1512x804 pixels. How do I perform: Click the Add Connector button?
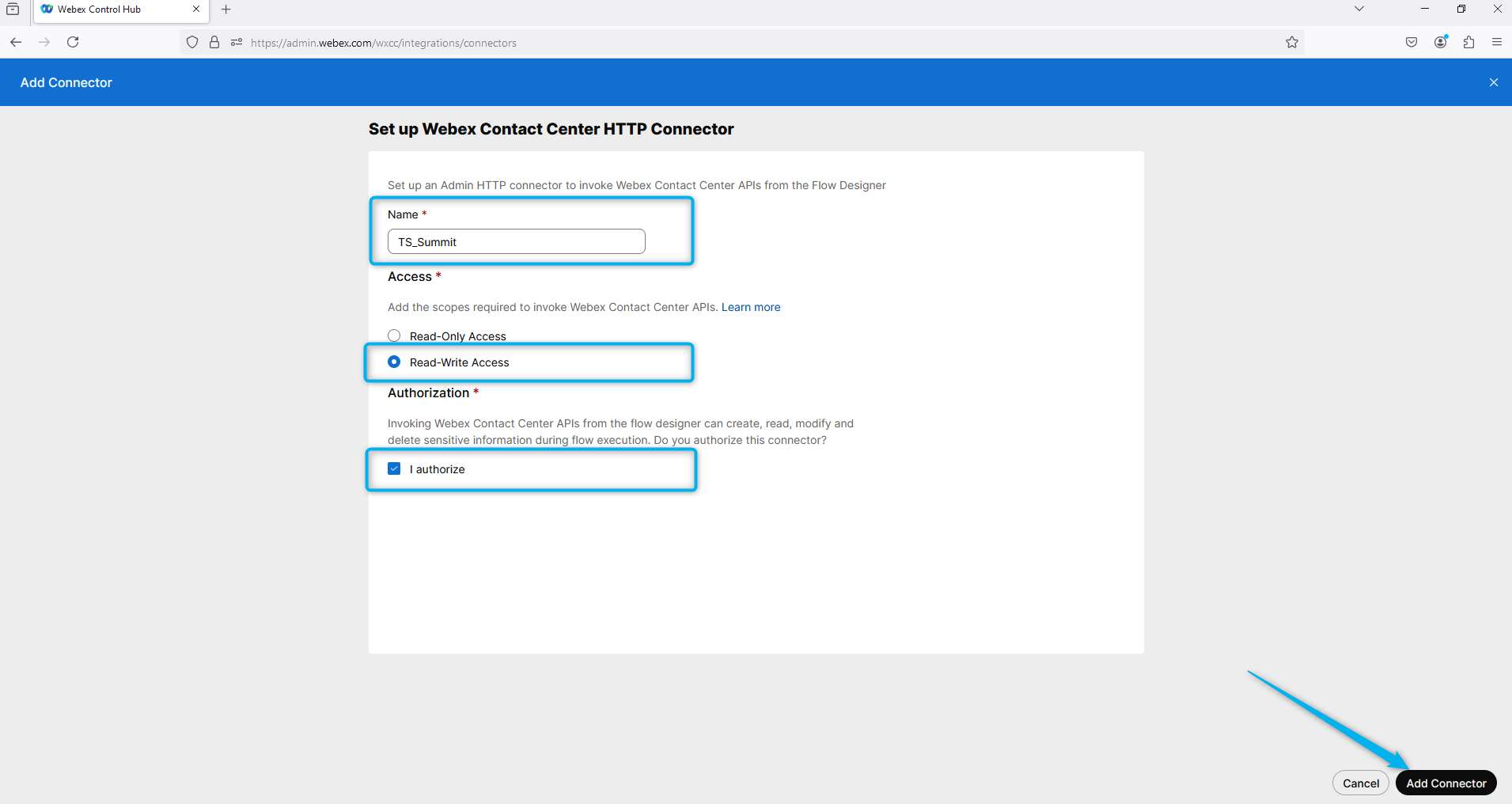1446,783
